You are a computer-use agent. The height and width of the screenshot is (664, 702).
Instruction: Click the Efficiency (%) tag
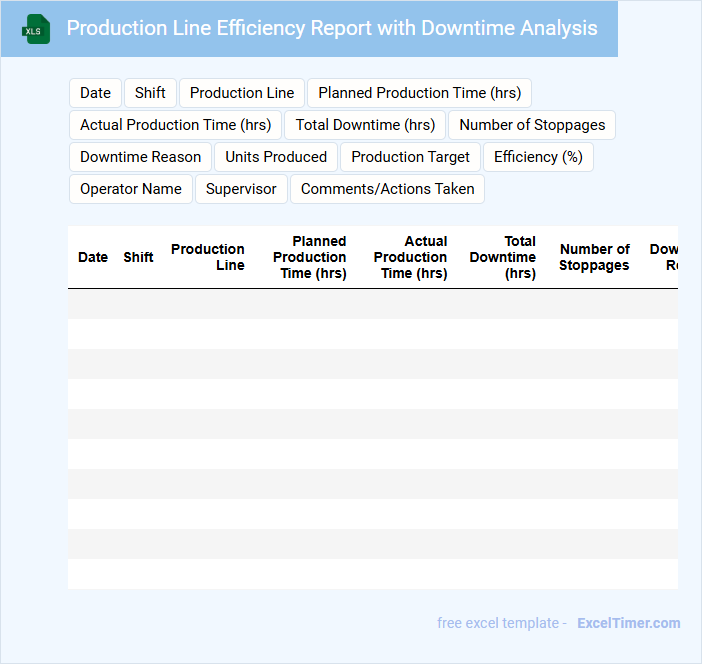[x=538, y=157]
